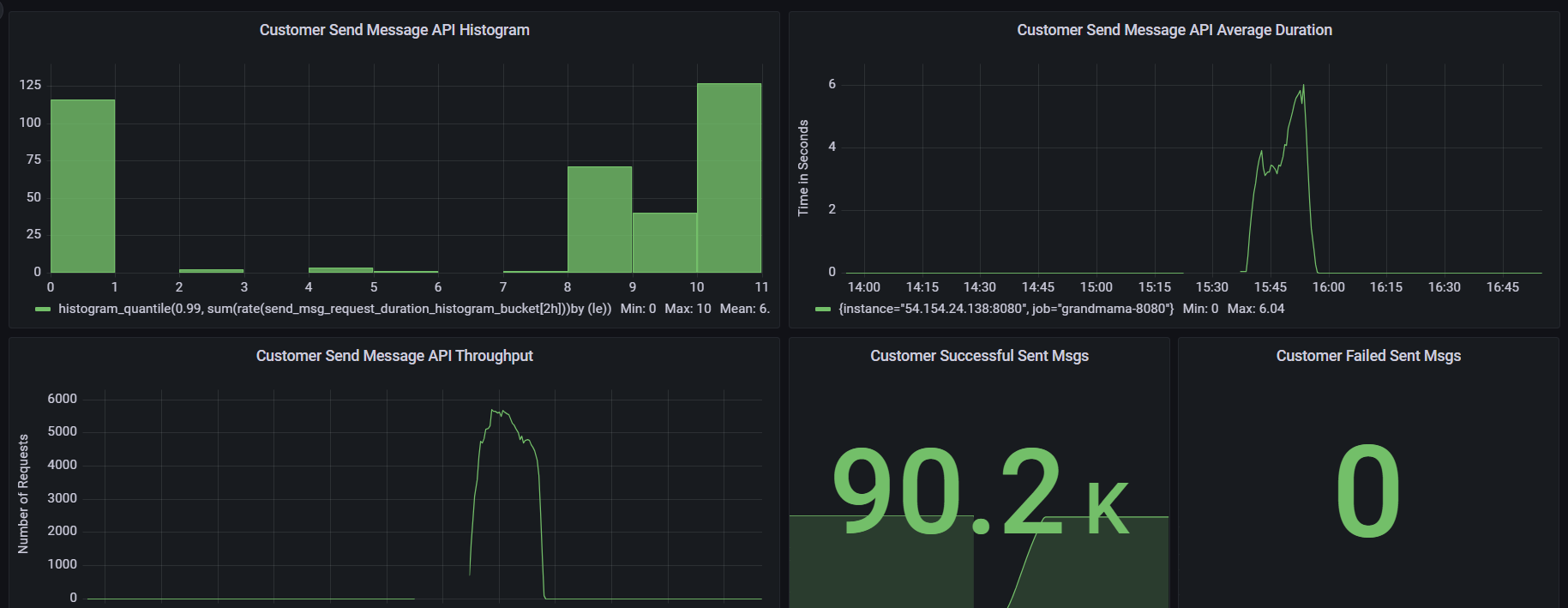Click the peak of the Average Duration line
1568x608 pixels.
pos(1303,86)
